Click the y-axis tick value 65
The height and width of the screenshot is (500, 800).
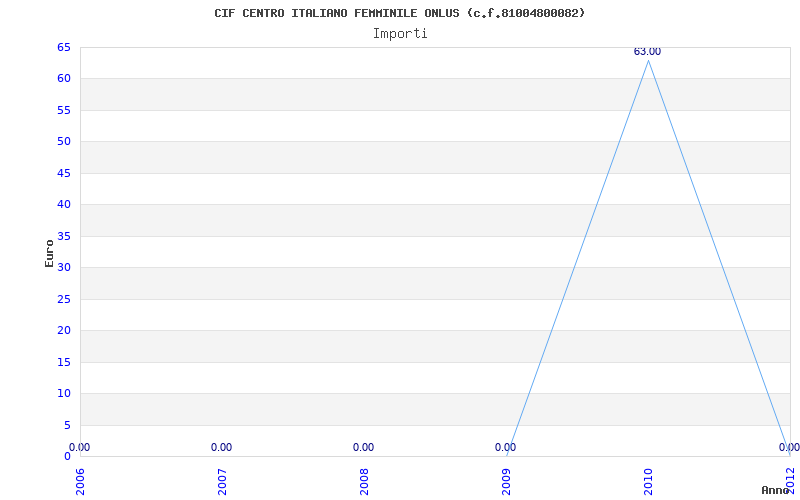64,47
